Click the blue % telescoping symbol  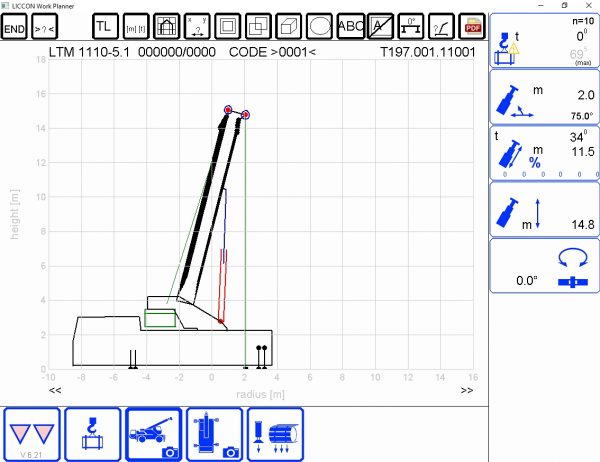point(535,163)
